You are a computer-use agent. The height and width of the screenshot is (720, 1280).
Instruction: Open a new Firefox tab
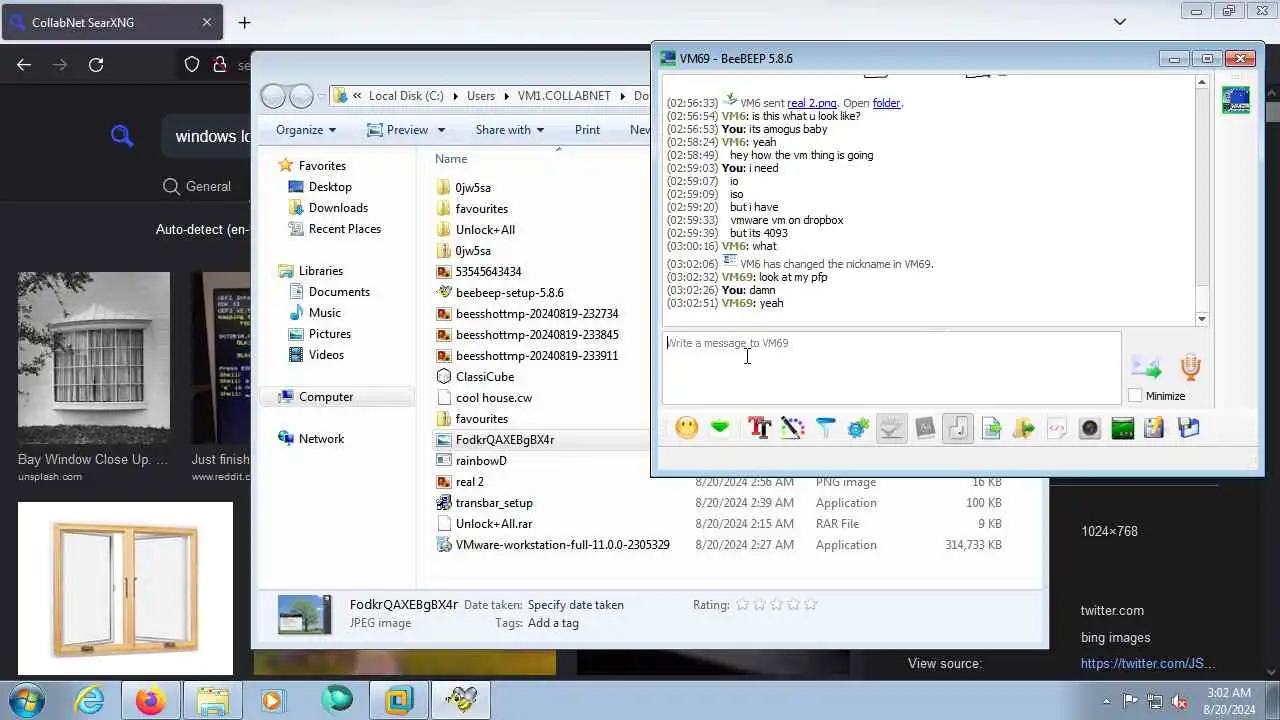[244, 22]
